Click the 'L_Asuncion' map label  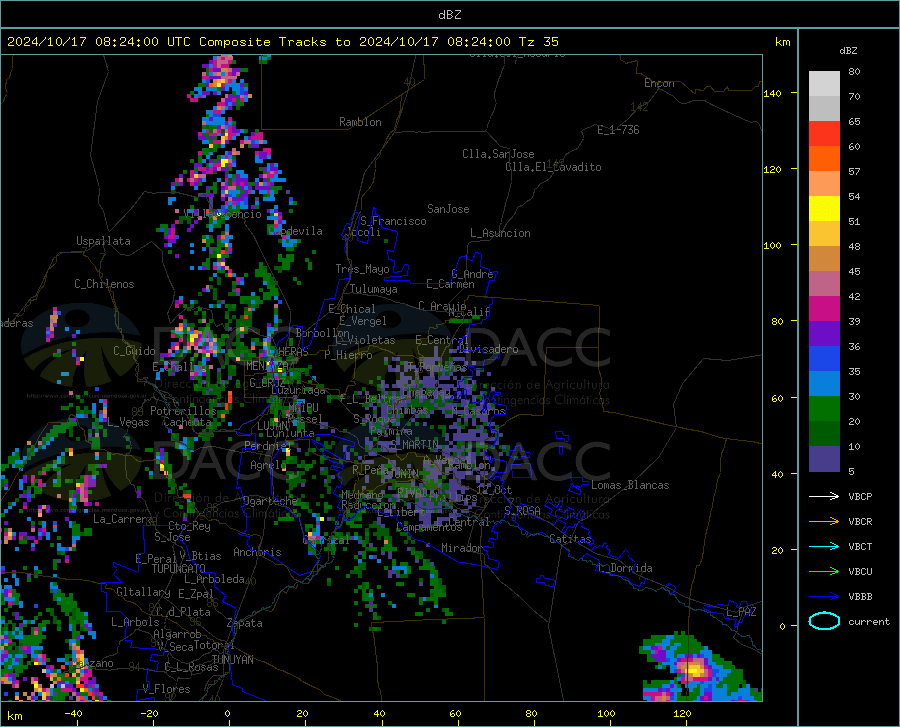pos(500,233)
